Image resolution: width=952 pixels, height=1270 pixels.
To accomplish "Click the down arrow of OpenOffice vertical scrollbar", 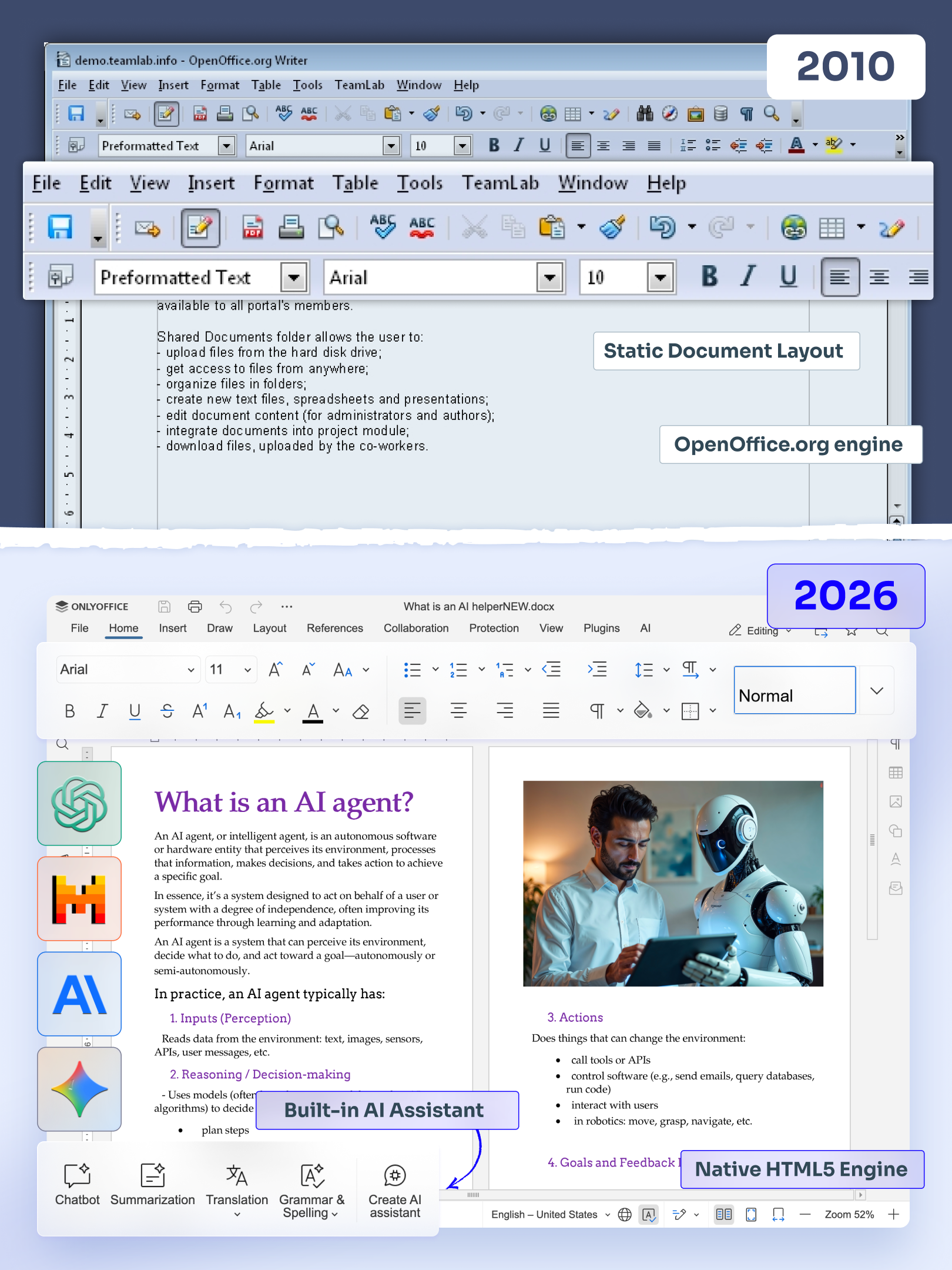I will [x=897, y=506].
